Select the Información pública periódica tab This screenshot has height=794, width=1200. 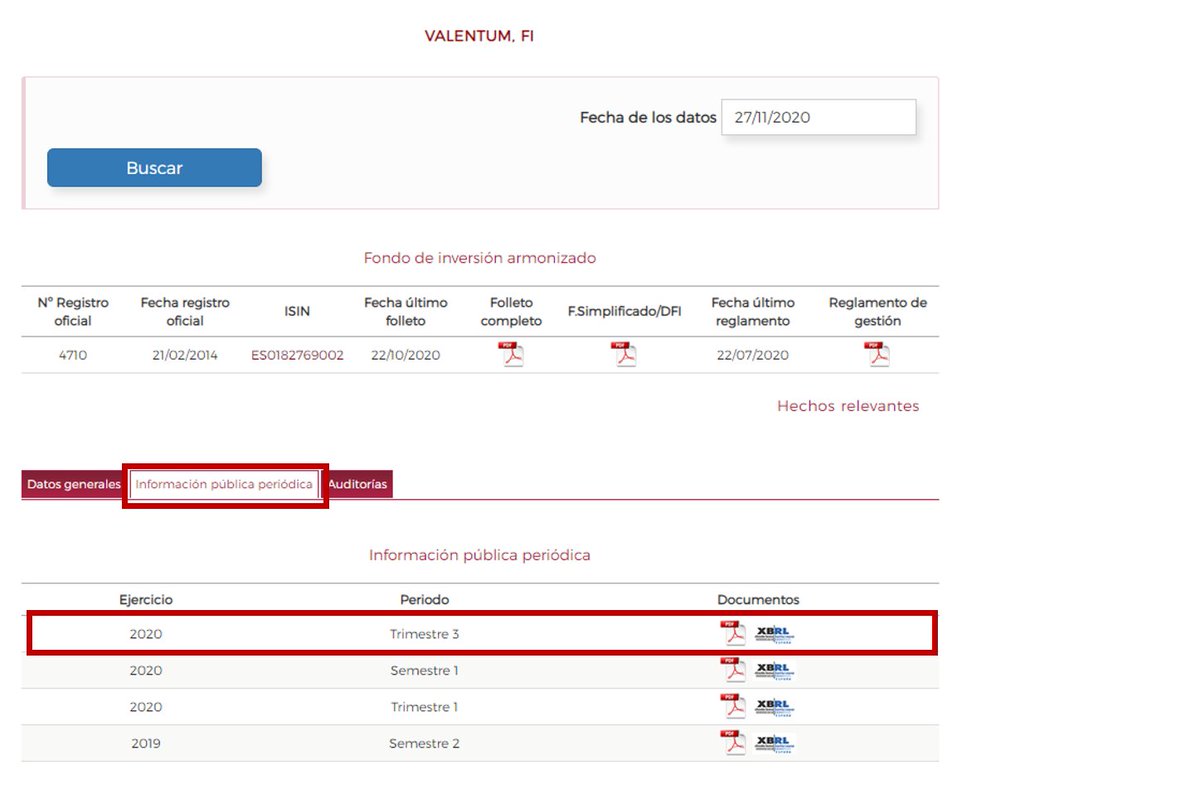[x=224, y=484]
